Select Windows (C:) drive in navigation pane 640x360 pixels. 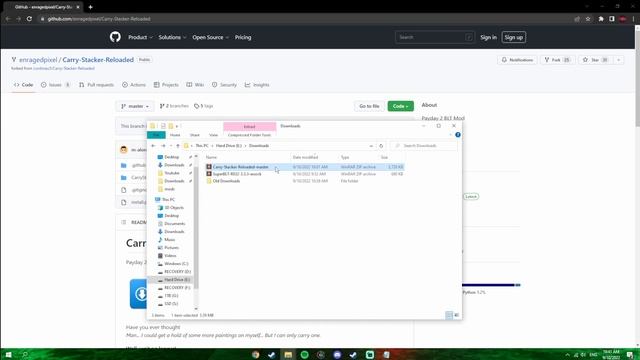(173, 264)
